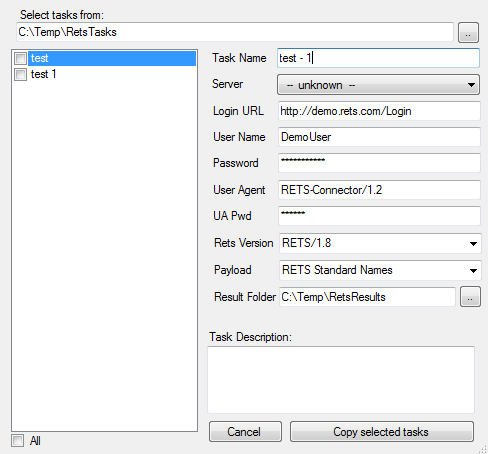
Task: Click into the Login URL field
Action: pyautogui.click(x=379, y=111)
